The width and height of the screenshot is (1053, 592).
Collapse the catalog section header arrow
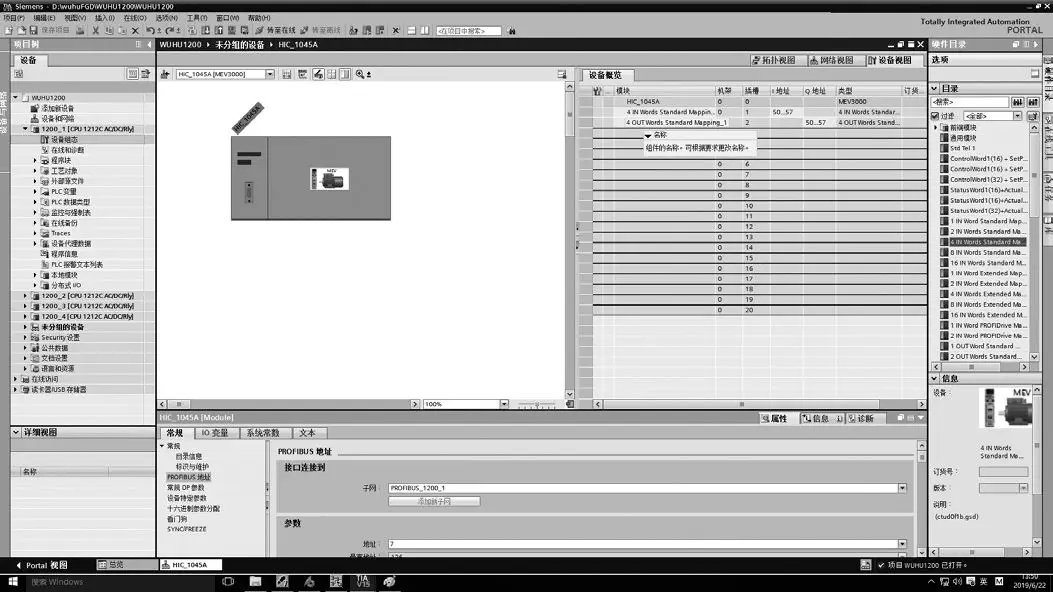[936, 88]
